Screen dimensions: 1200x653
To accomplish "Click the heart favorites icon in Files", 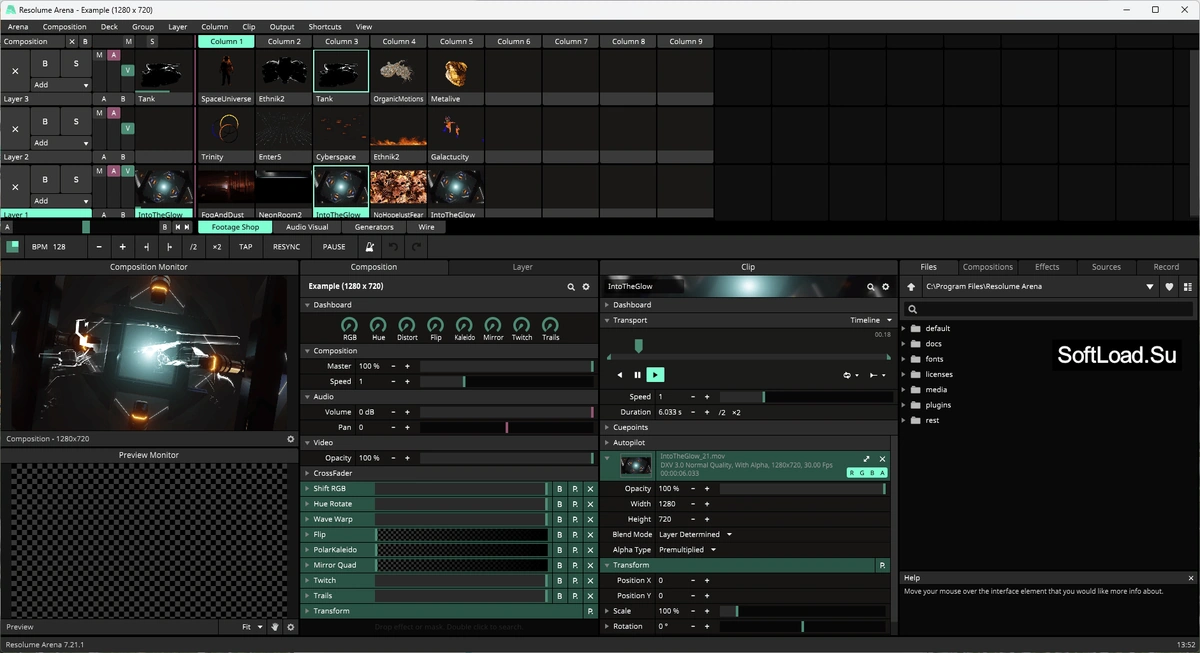I will pyautogui.click(x=1169, y=287).
